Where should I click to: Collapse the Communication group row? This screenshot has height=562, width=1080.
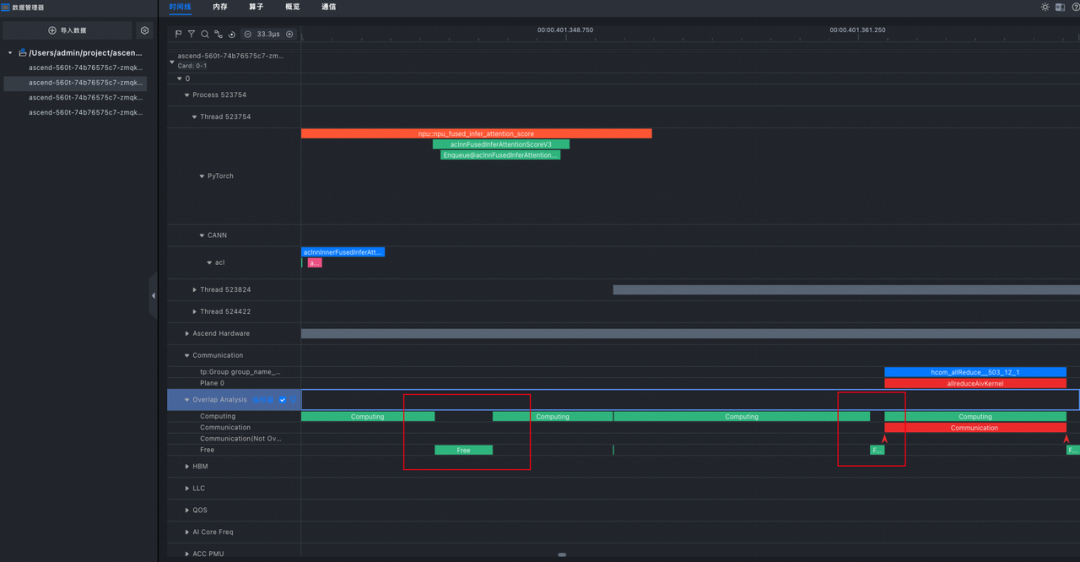(187, 355)
